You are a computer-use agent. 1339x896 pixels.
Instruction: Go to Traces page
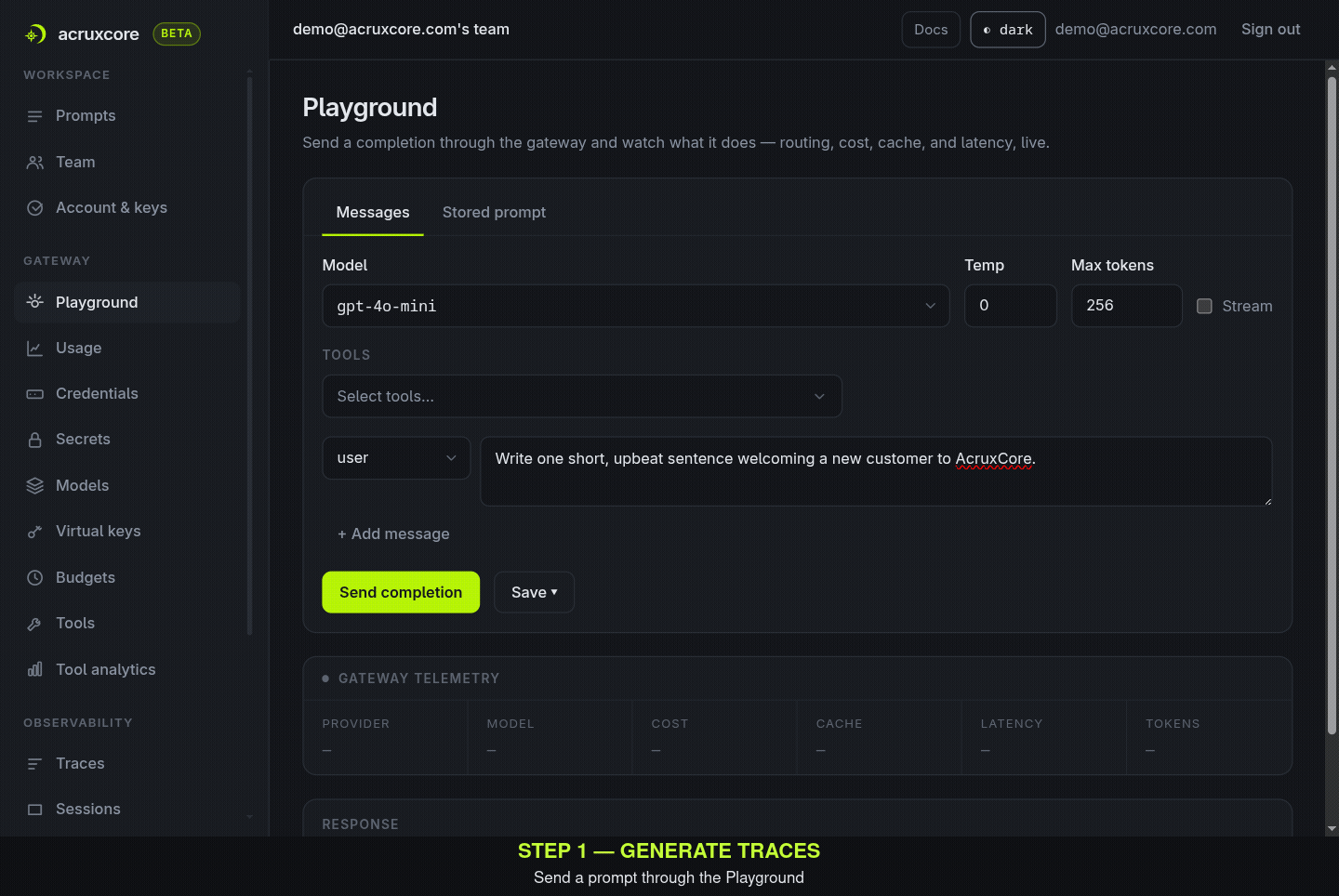click(127, 764)
